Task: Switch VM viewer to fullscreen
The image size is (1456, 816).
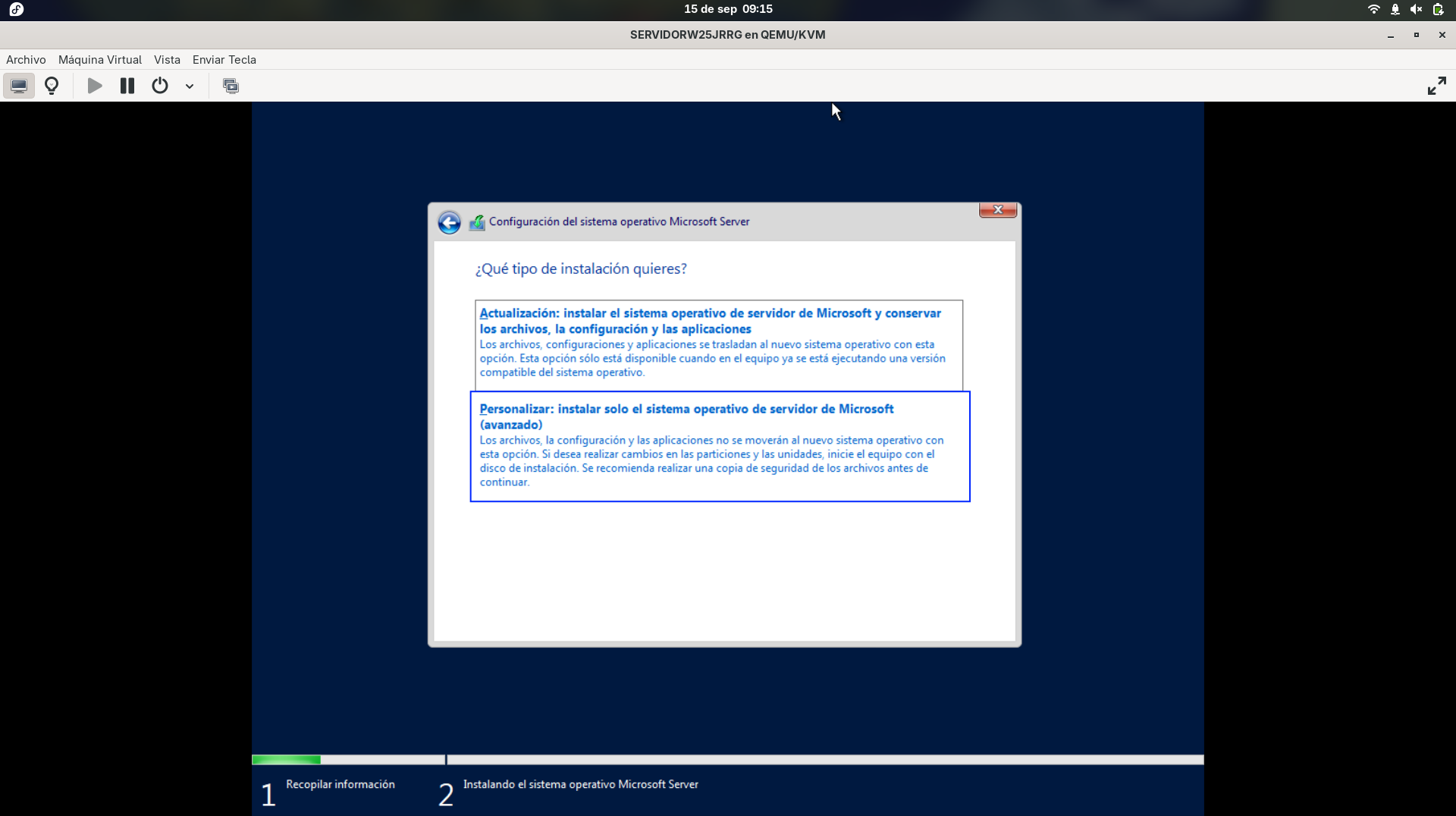Action: pos(1436,86)
